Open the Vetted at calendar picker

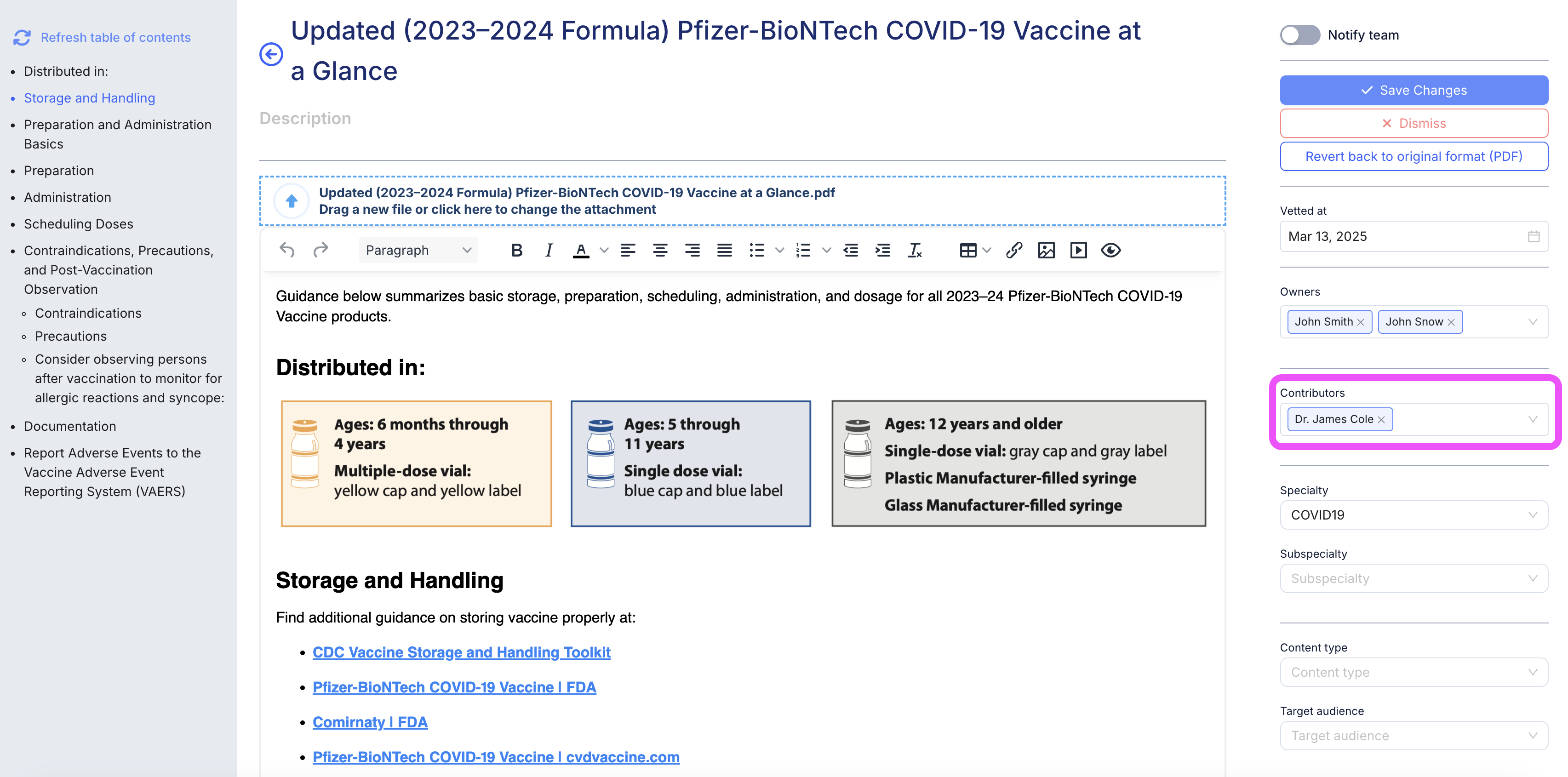coord(1534,236)
